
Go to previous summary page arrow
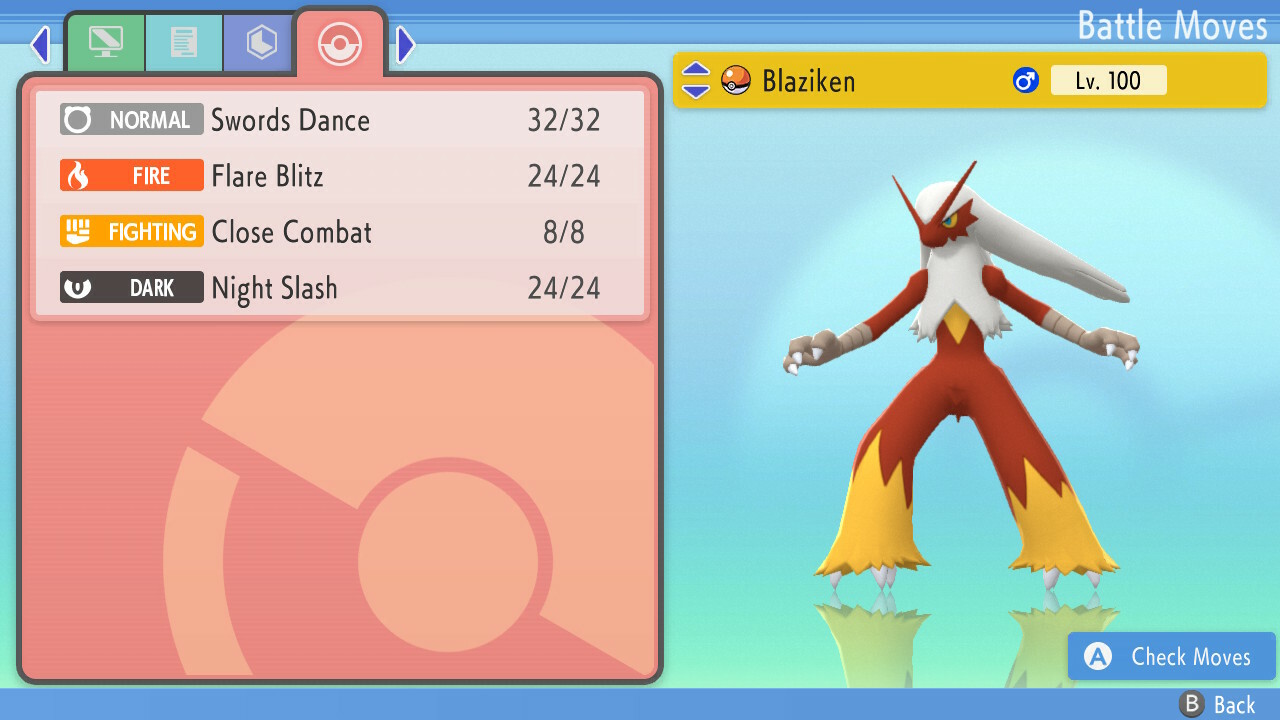(39, 45)
